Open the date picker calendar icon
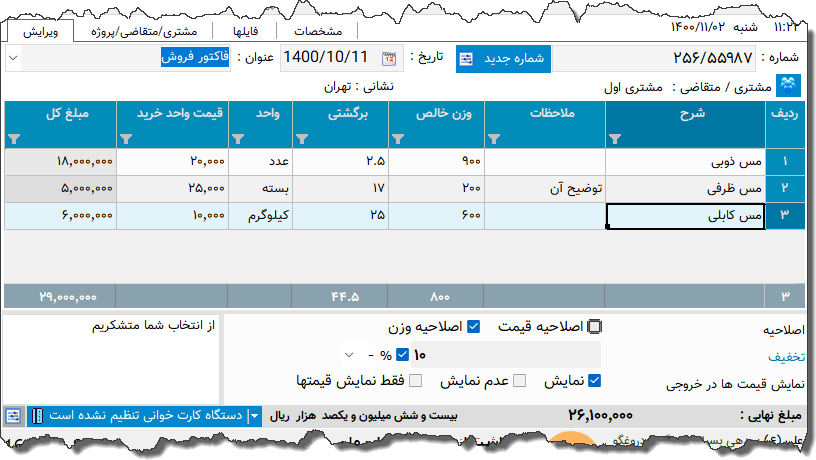This screenshot has width=816, height=460. 389,58
